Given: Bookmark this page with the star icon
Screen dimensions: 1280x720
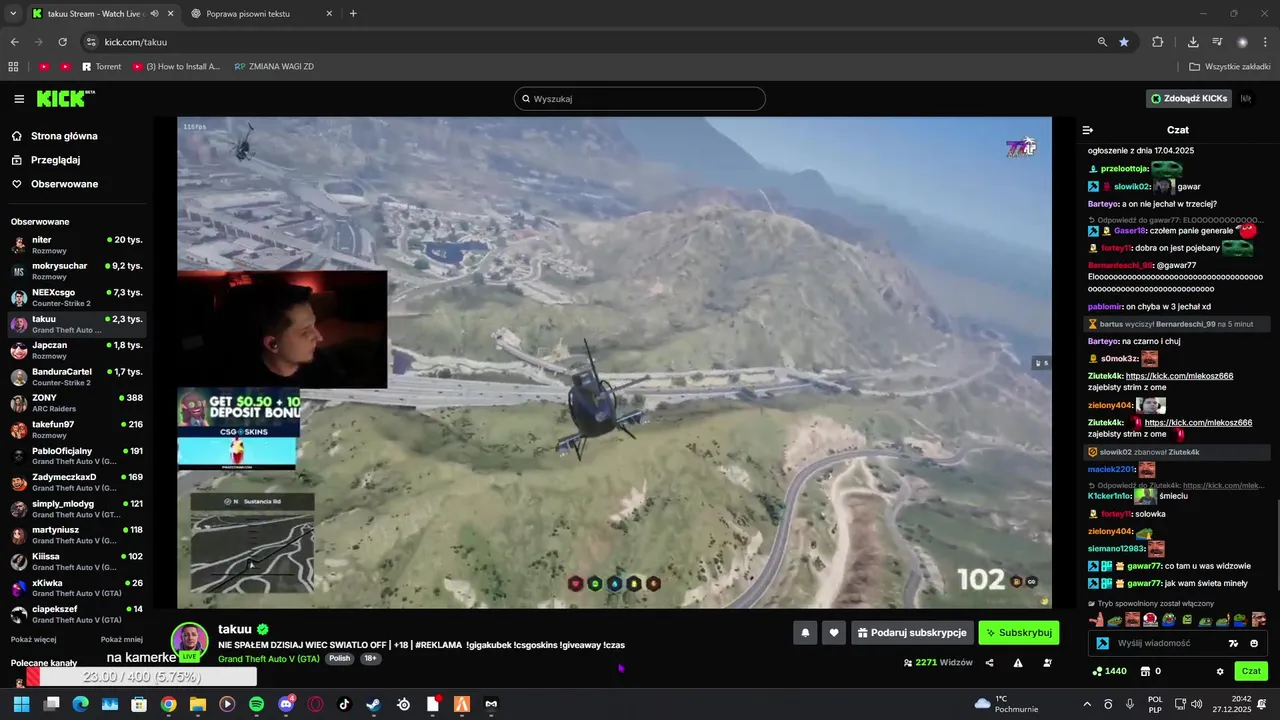Looking at the screenshot, I should pyautogui.click(x=1124, y=42).
